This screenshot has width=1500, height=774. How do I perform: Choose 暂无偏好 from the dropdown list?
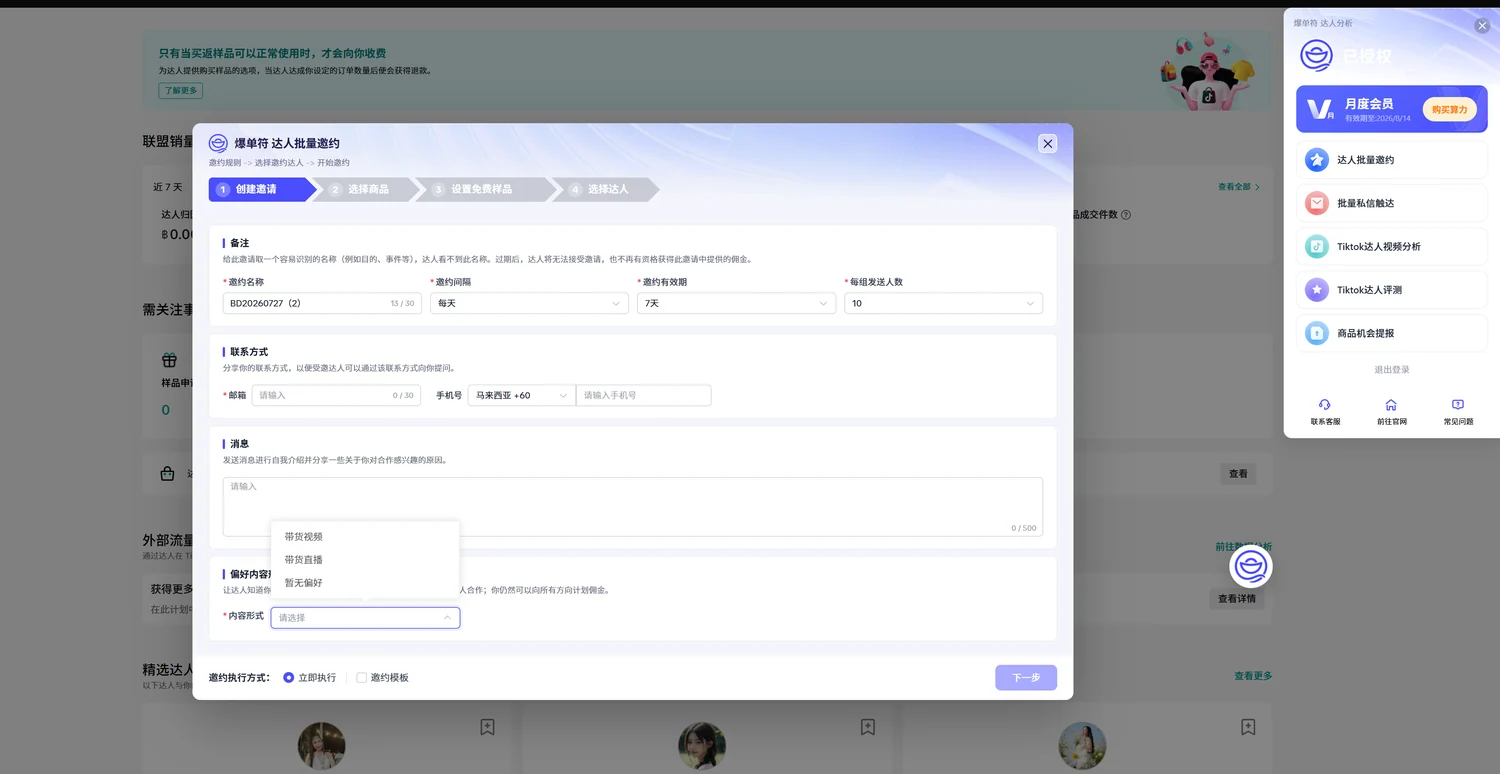click(365, 583)
